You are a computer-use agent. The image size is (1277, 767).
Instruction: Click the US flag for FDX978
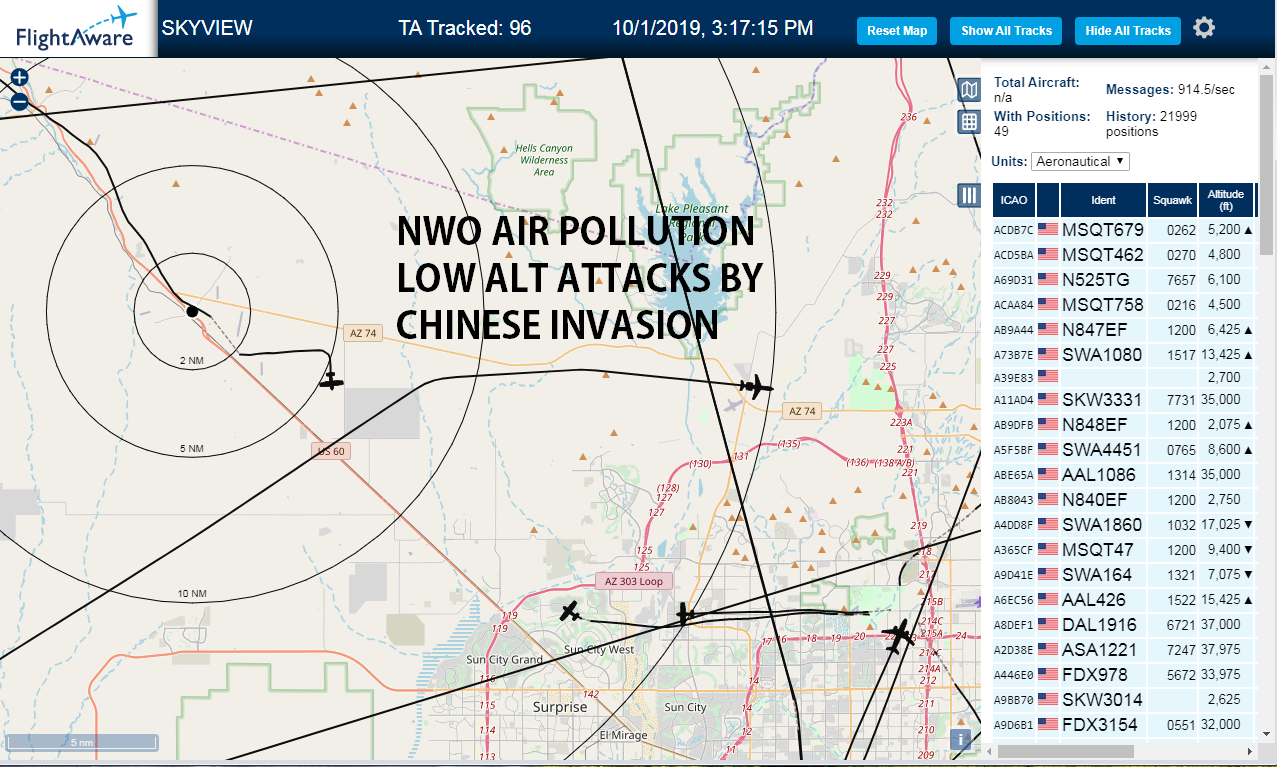coord(1048,674)
